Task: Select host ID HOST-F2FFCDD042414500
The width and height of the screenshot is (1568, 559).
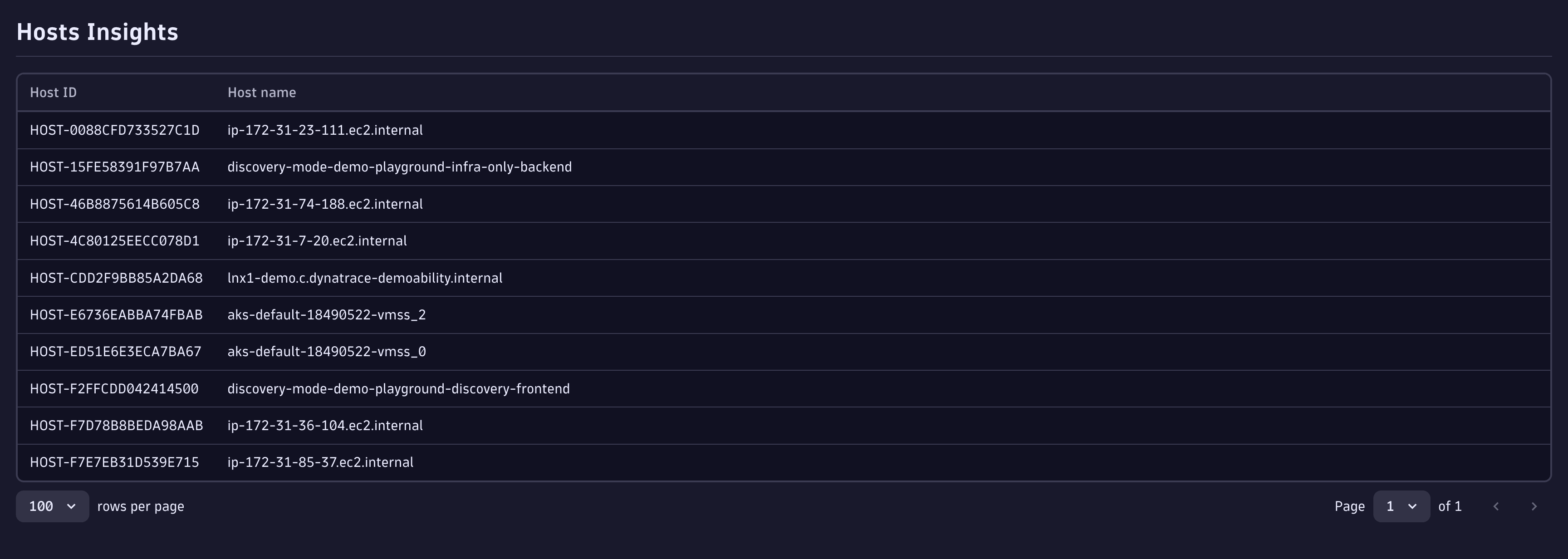Action: click(114, 389)
